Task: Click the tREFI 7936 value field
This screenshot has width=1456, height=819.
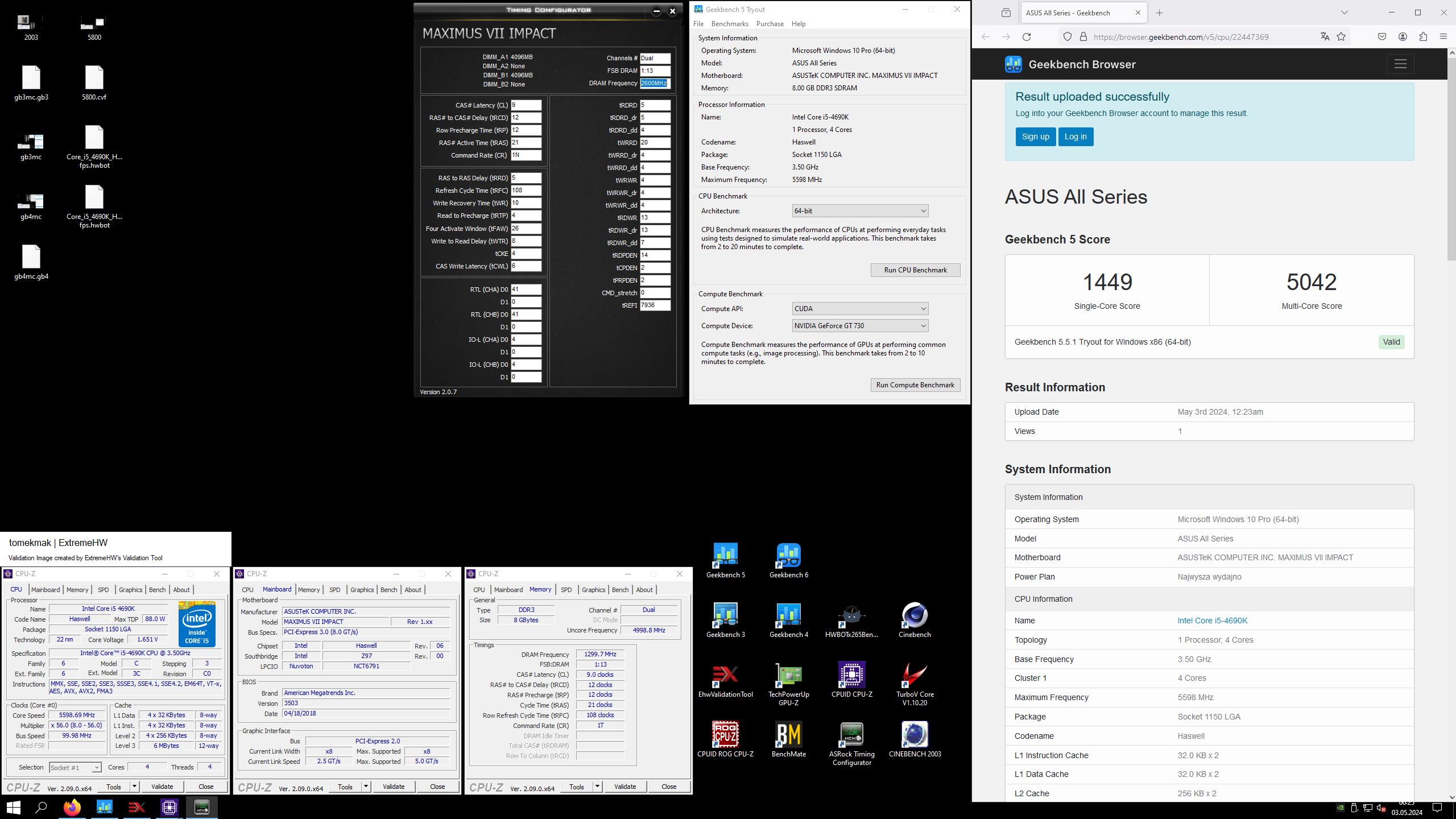Action: [x=655, y=305]
